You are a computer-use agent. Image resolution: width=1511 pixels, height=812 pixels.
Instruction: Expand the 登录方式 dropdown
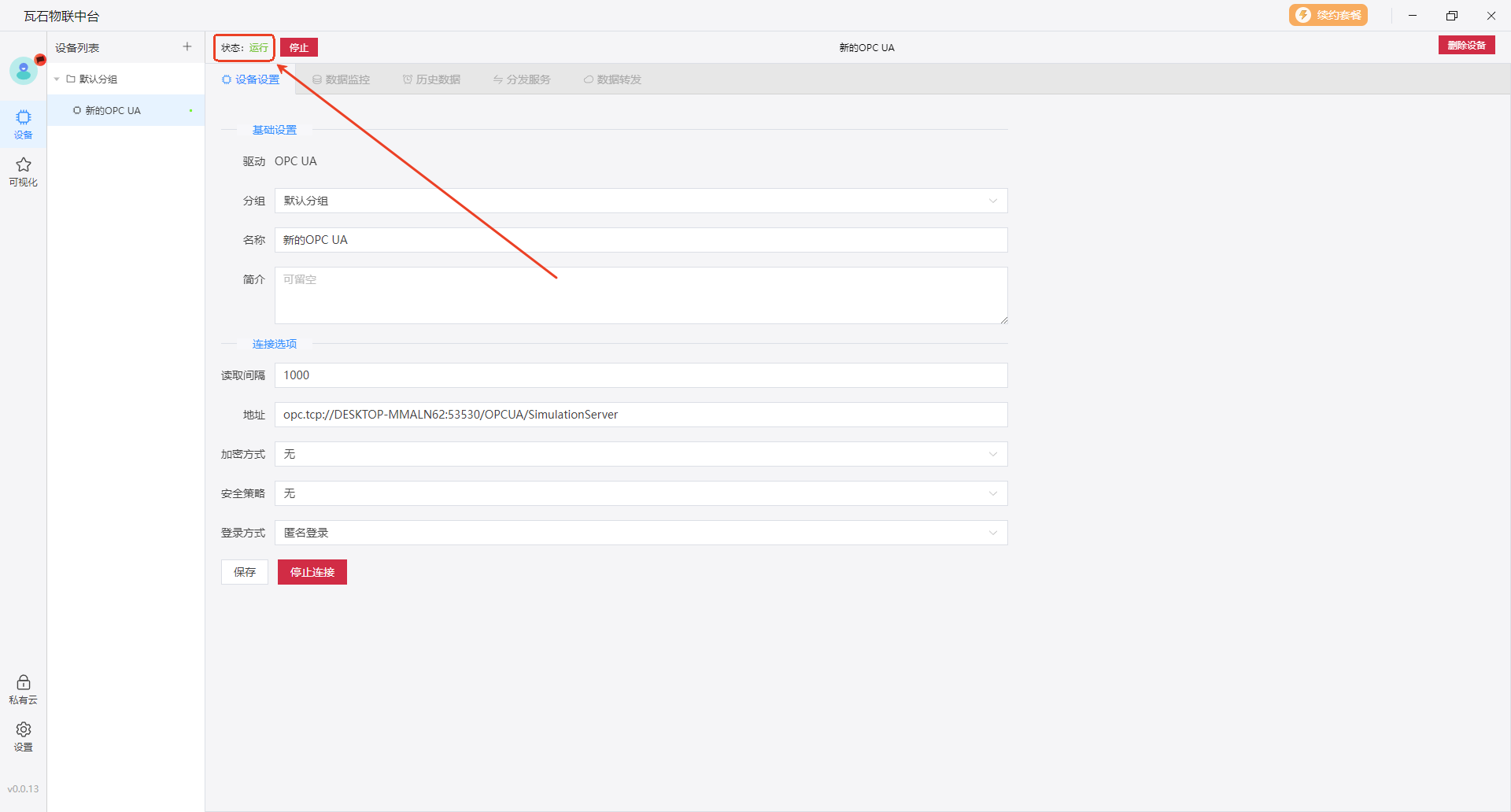641,533
